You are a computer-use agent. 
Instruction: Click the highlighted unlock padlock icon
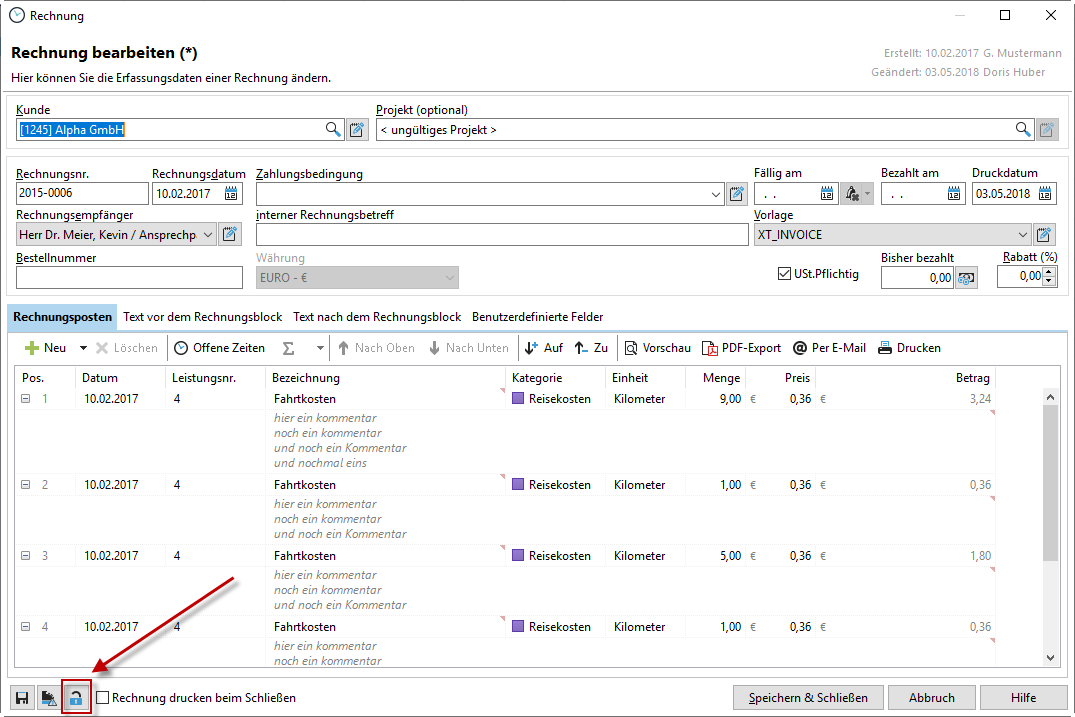(76, 698)
